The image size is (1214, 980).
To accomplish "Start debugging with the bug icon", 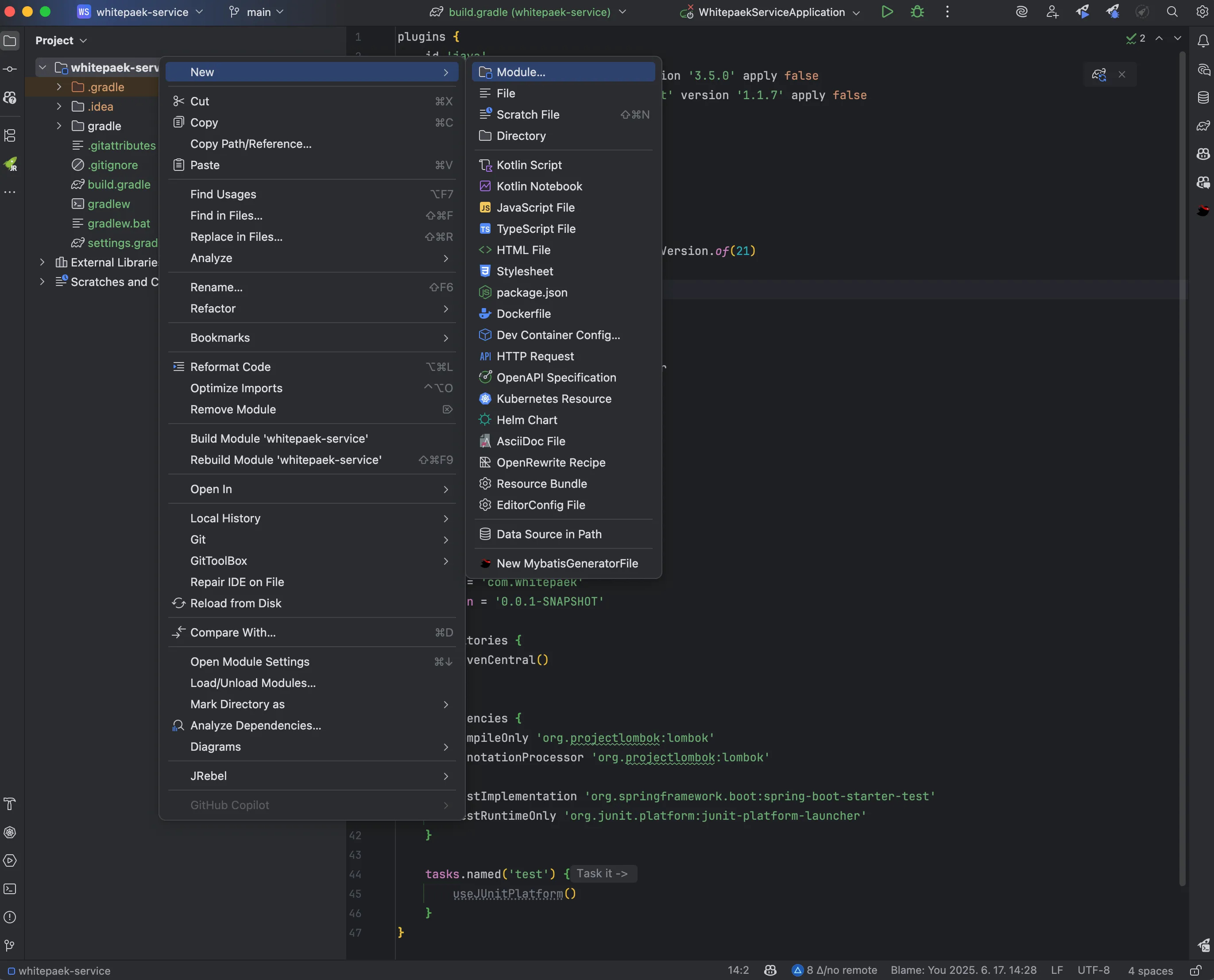I will click(x=917, y=12).
